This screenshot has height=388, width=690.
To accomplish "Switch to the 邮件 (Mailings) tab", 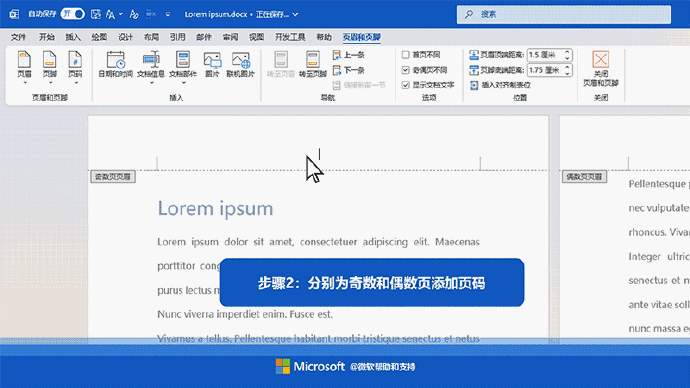I will pyautogui.click(x=203, y=37).
